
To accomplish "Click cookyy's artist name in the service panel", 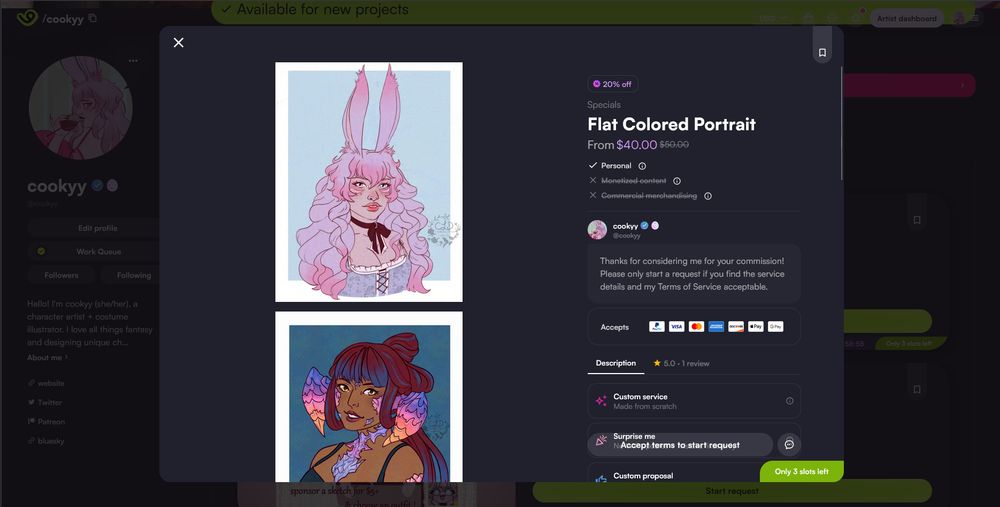I will (x=625, y=226).
